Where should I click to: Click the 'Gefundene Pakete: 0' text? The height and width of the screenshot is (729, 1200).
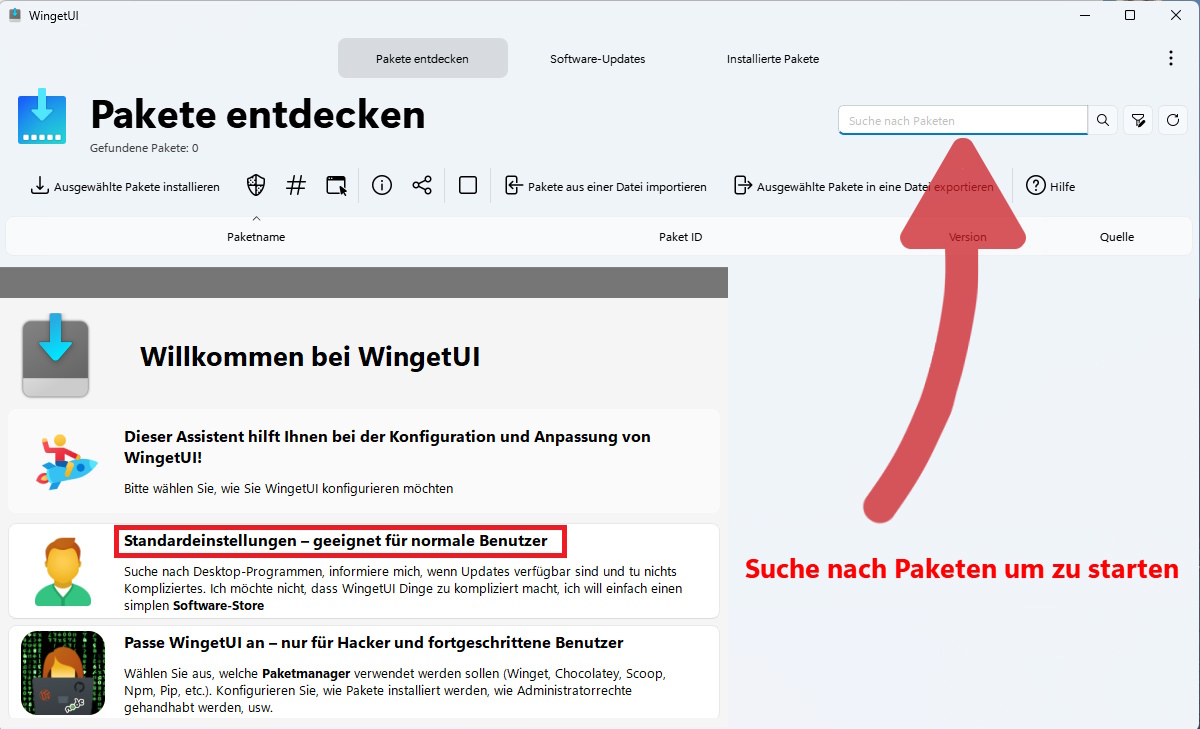click(144, 148)
